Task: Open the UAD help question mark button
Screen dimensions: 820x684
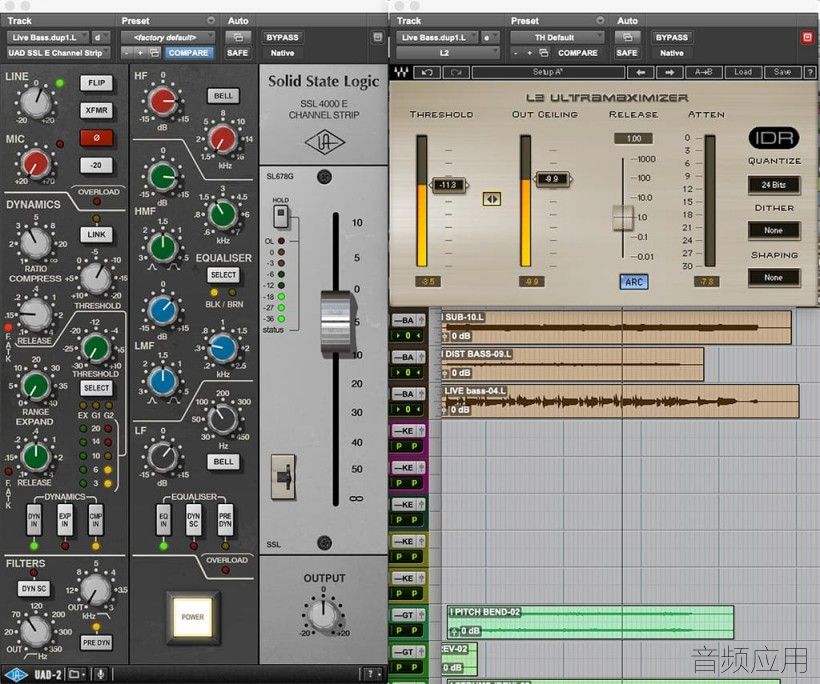Action: [x=371, y=675]
